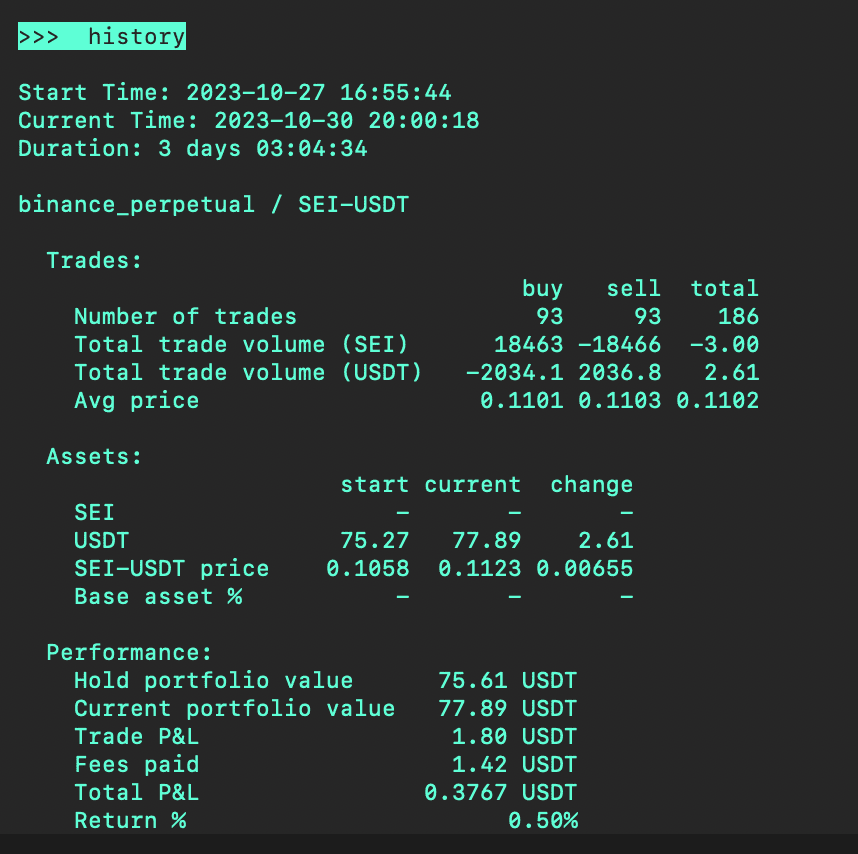This screenshot has width=858, height=854.
Task: Click the Number of trades total 186
Action: 737,317
